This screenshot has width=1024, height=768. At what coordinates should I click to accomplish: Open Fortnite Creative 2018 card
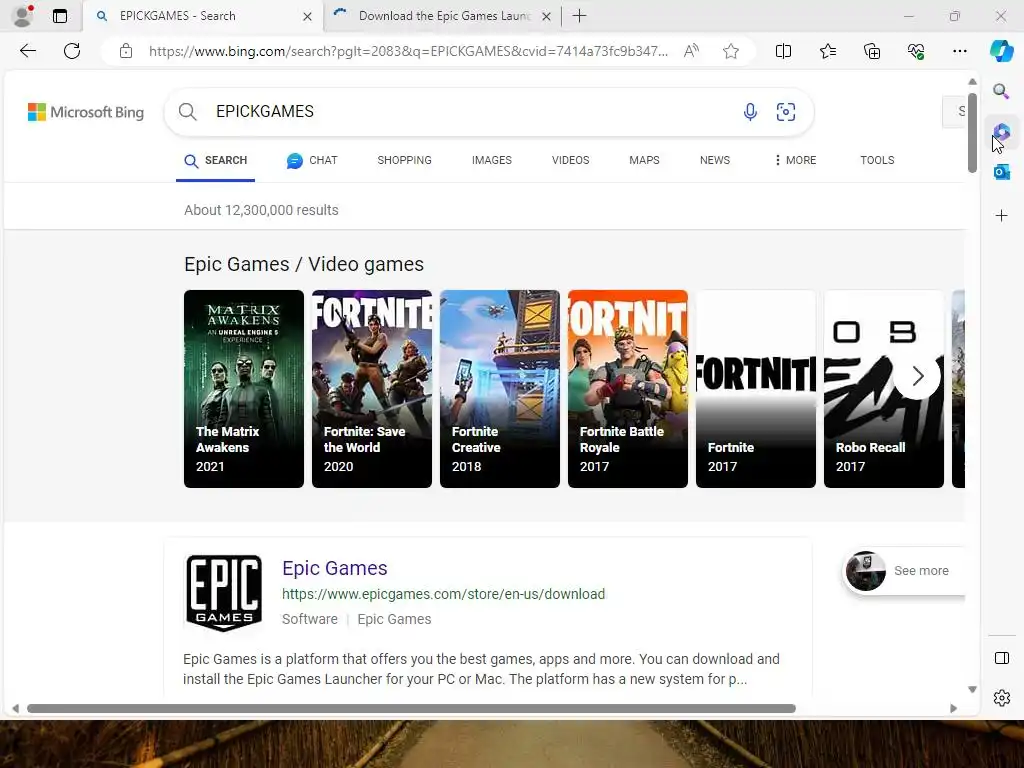(x=500, y=389)
